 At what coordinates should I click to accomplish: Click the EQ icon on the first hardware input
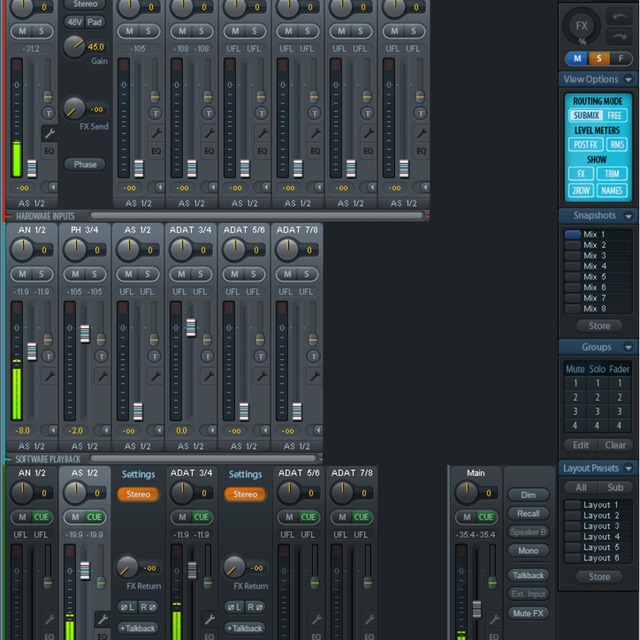click(x=47, y=150)
